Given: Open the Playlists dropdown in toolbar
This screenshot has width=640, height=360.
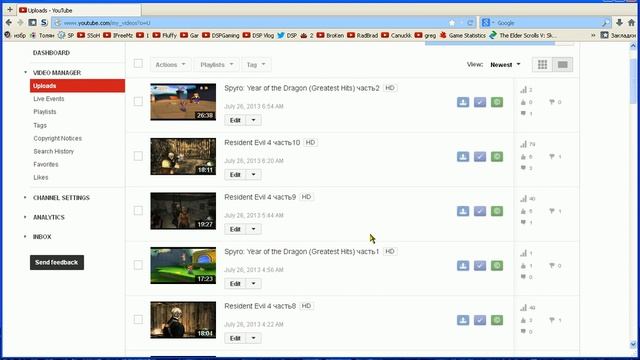Looking at the screenshot, I should click(x=216, y=64).
